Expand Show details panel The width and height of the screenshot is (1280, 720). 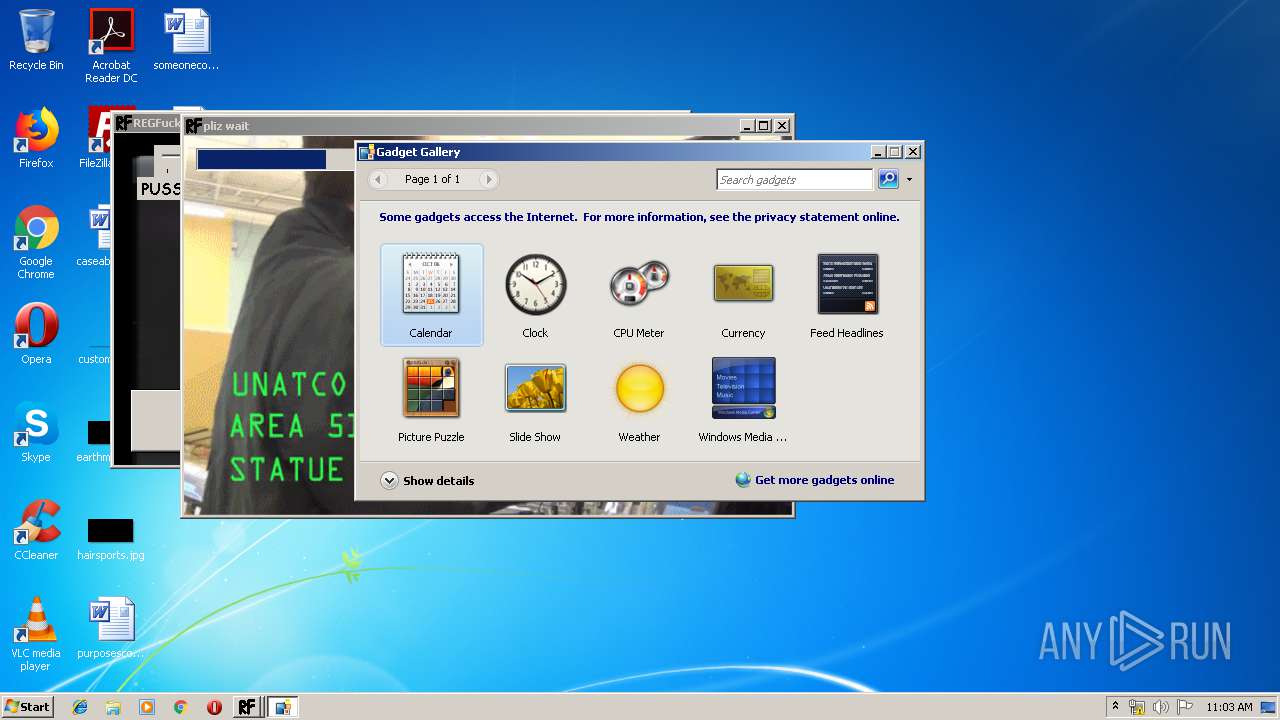428,481
